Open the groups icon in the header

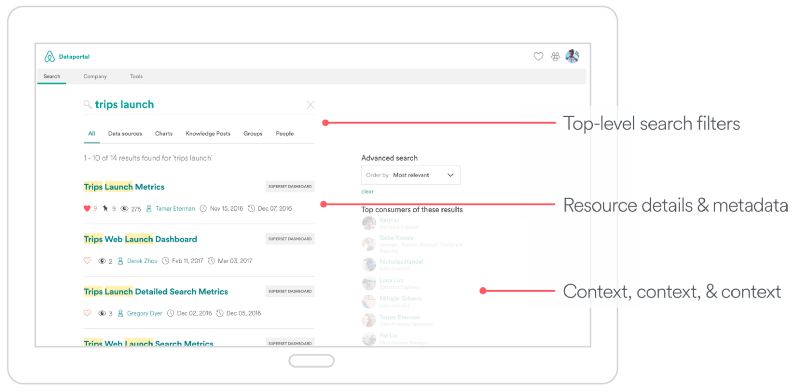coord(556,57)
